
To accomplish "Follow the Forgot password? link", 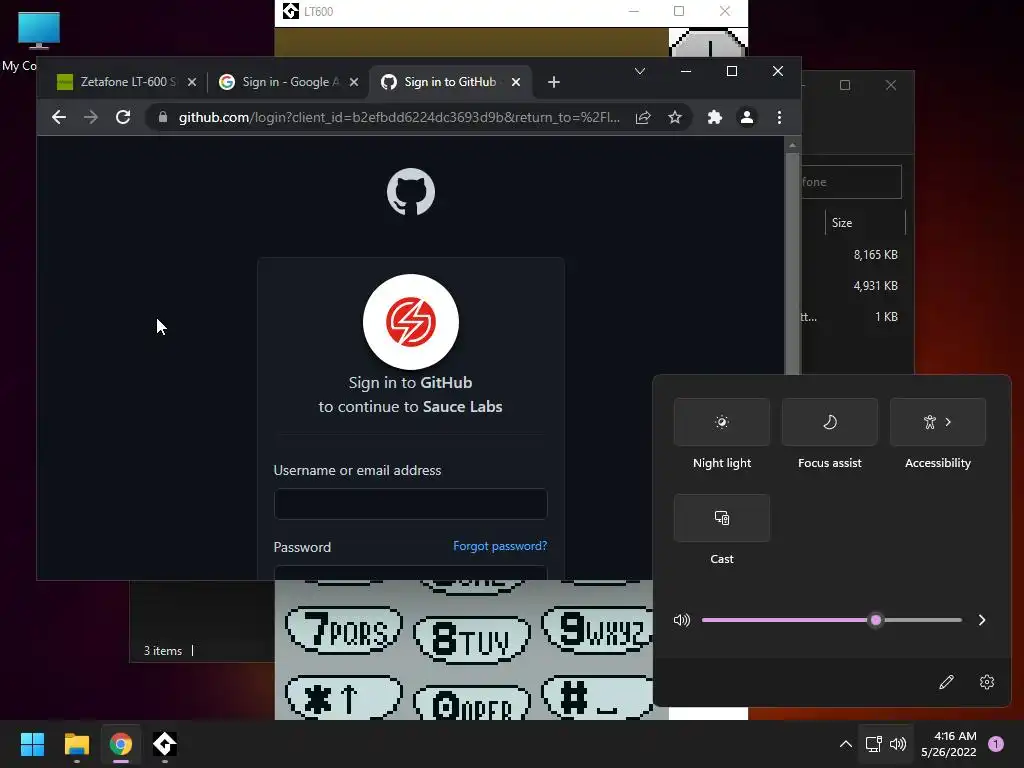I will tap(500, 546).
